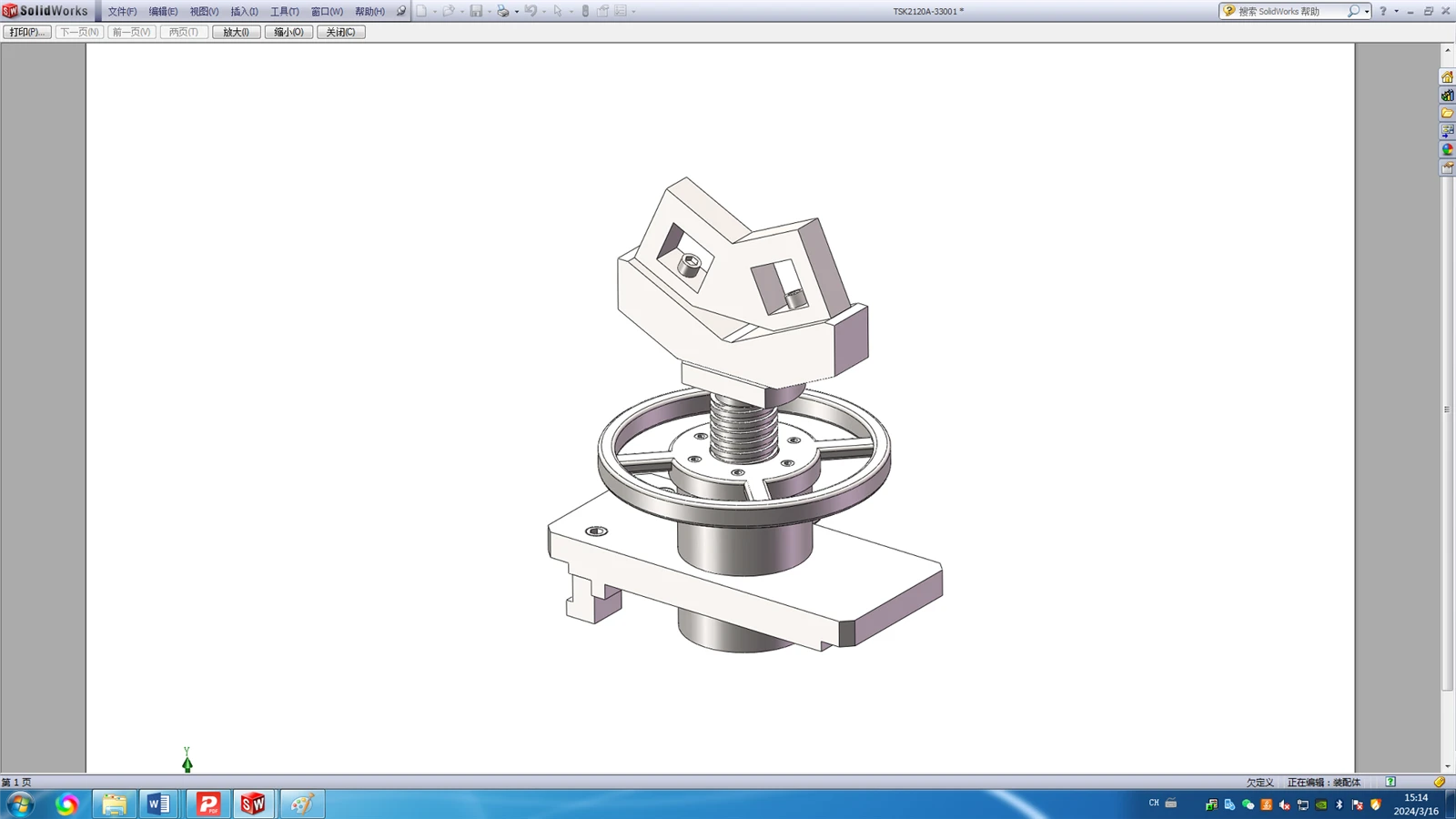Open the 工具(T) menu
Image resolution: width=1456 pixels, height=819 pixels.
click(284, 12)
